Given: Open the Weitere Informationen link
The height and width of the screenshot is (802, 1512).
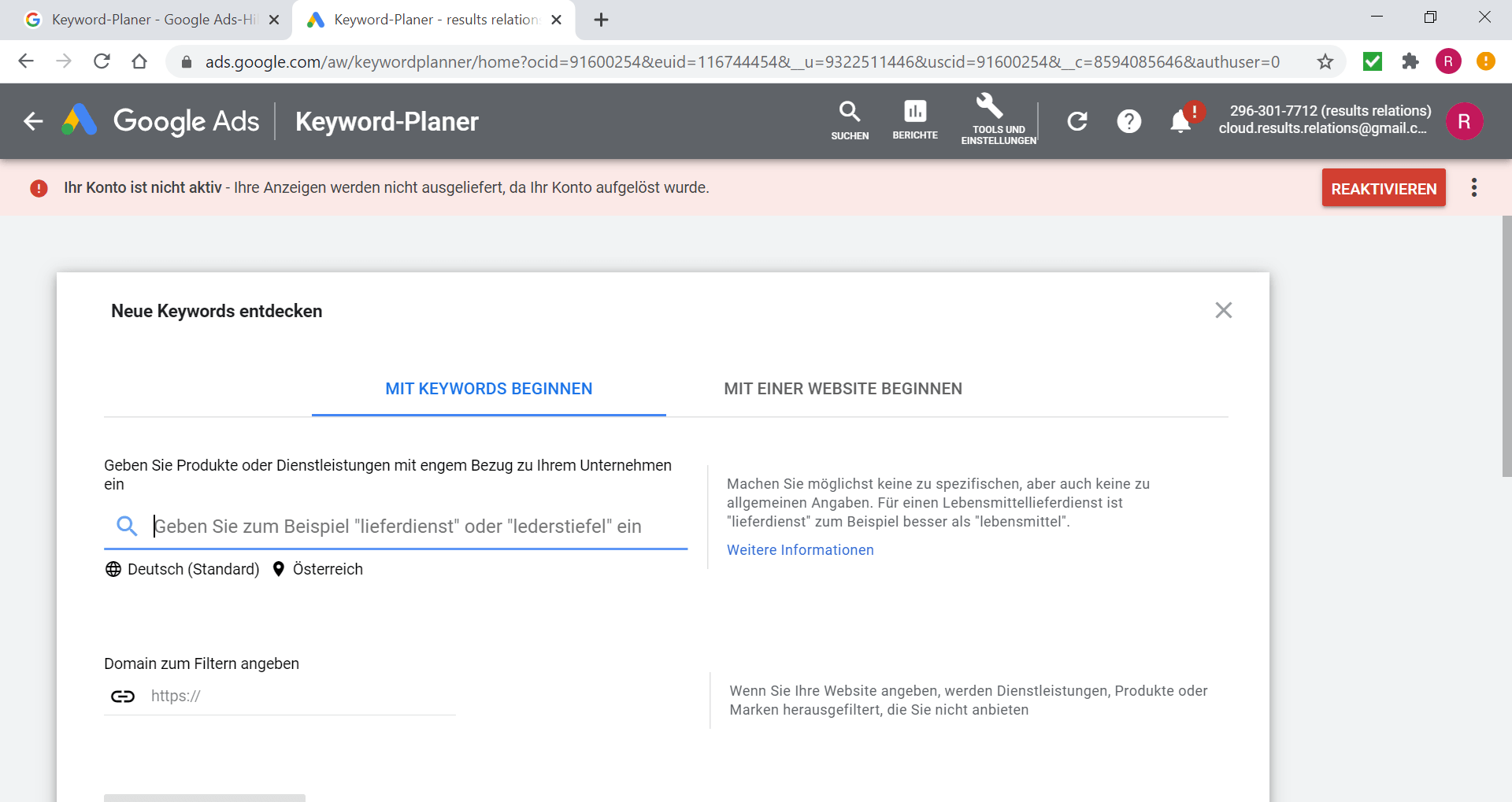Looking at the screenshot, I should click(x=800, y=550).
